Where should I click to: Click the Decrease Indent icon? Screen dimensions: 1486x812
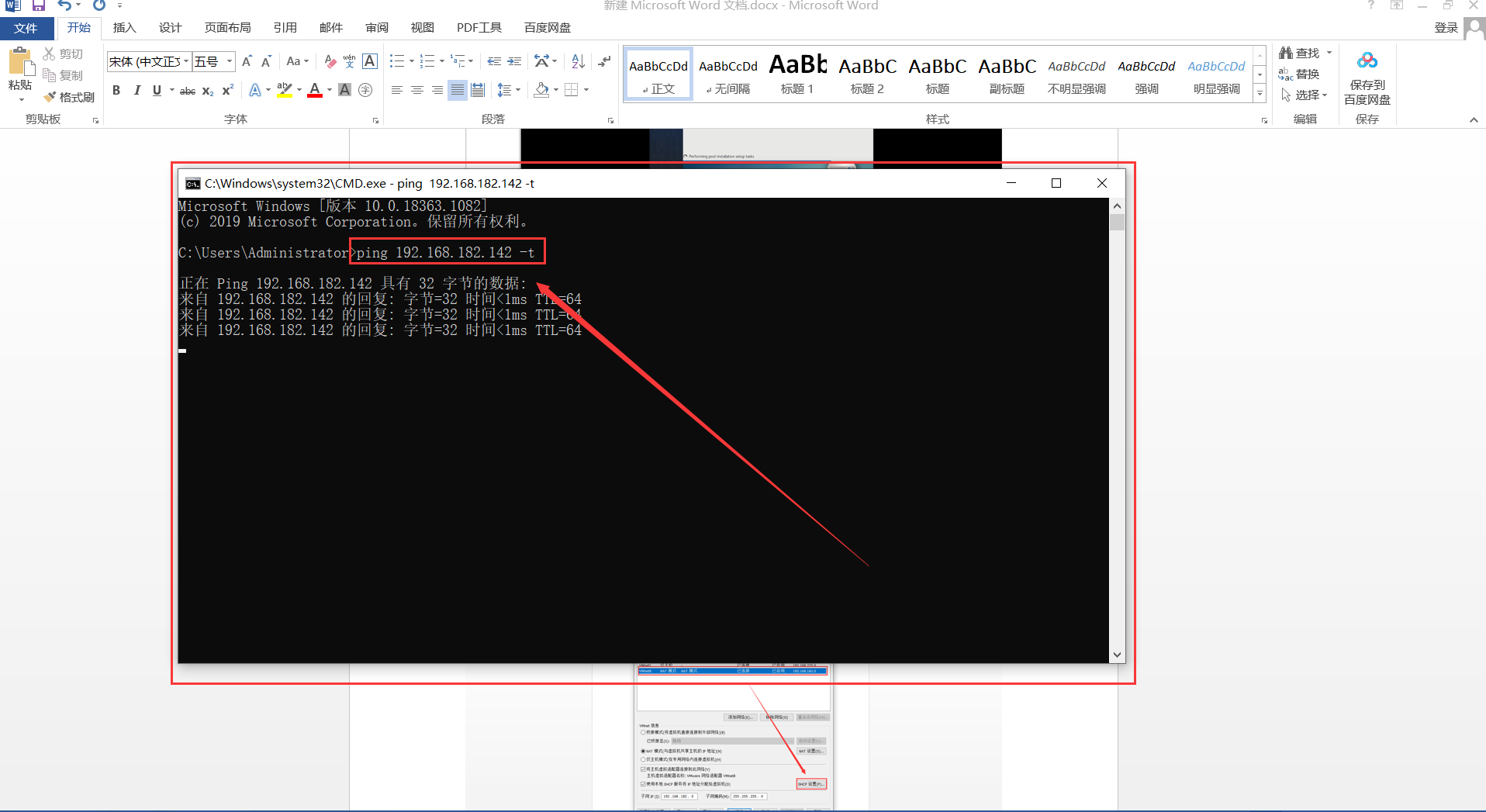click(494, 61)
